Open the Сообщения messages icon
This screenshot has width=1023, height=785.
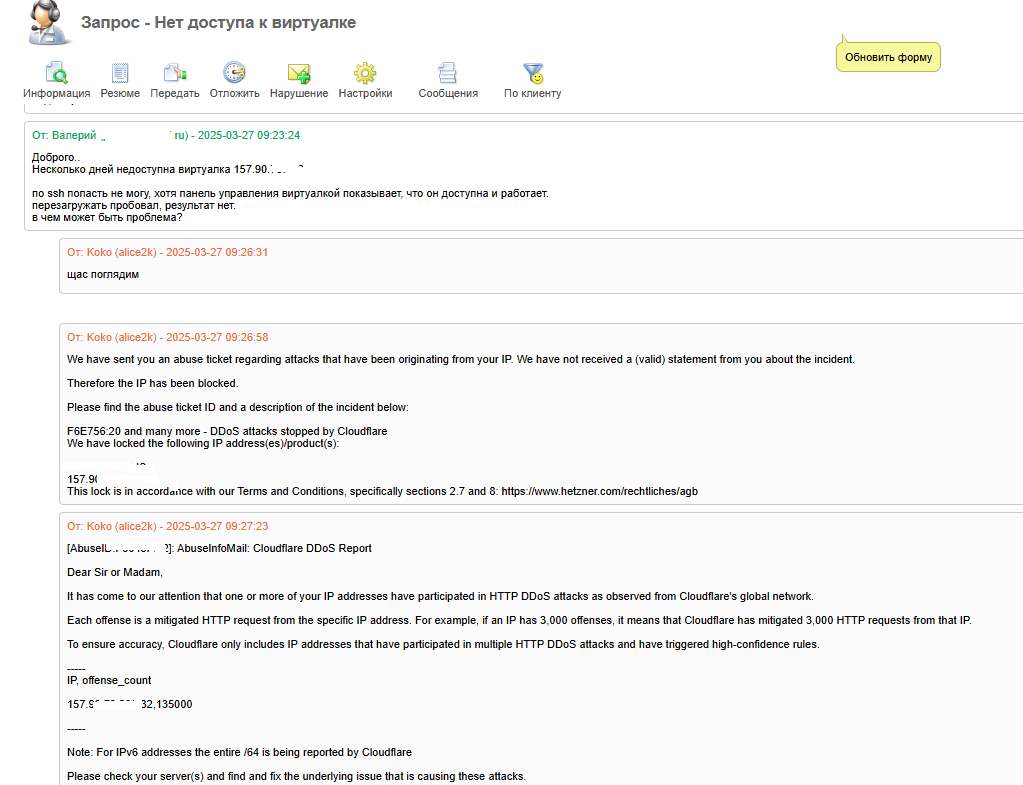[x=448, y=73]
